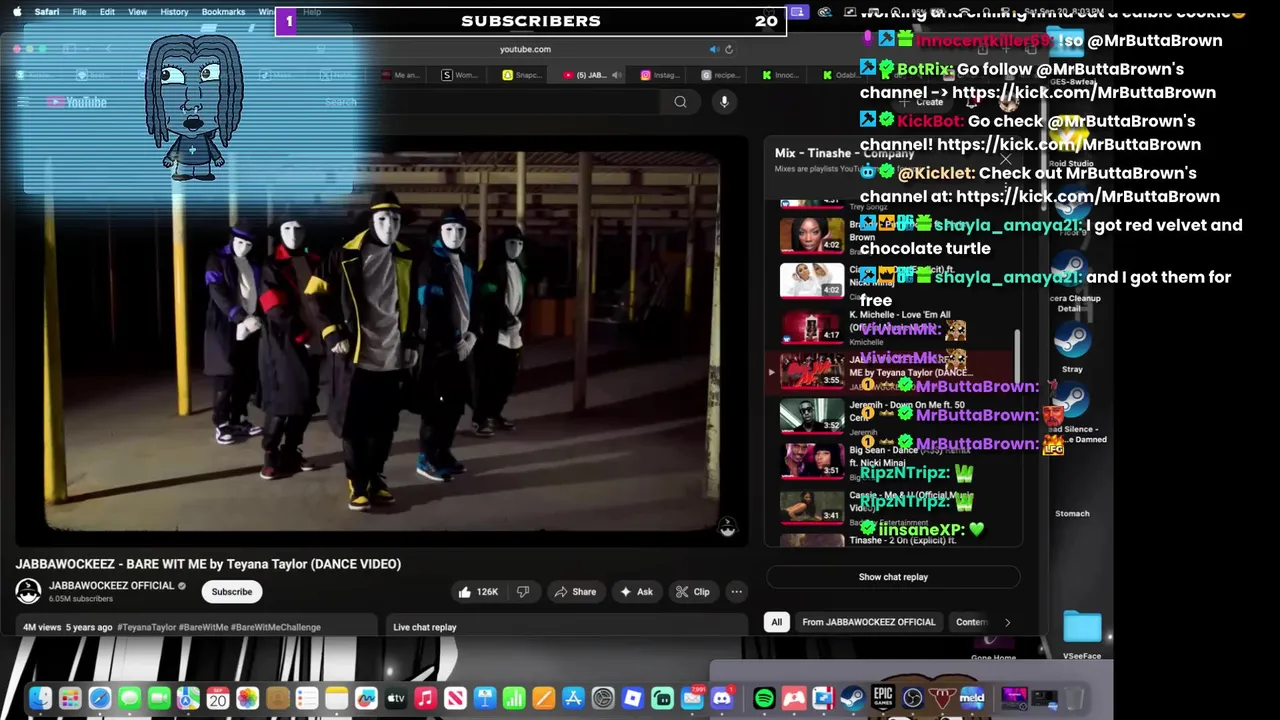The image size is (1280, 720).
Task: Open App Store in the Dock
Action: click(x=573, y=698)
